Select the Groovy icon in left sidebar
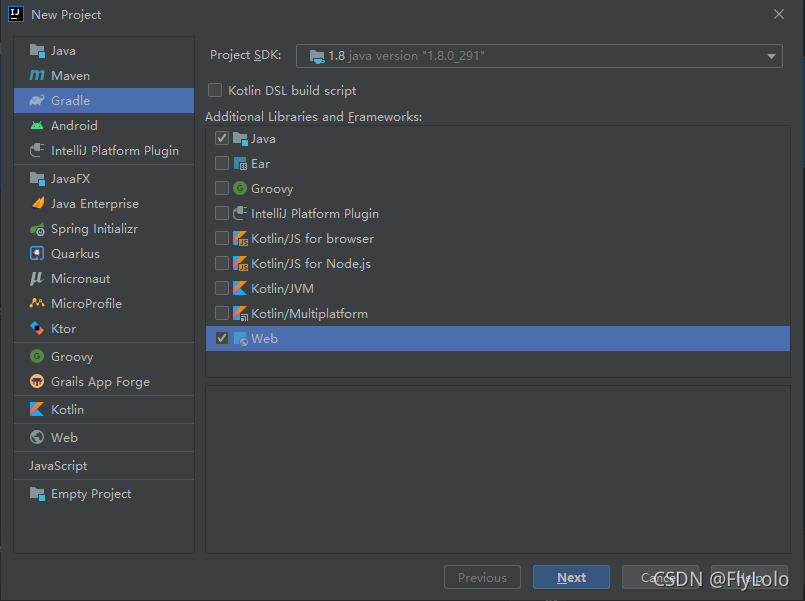The width and height of the screenshot is (805, 601). 37,356
